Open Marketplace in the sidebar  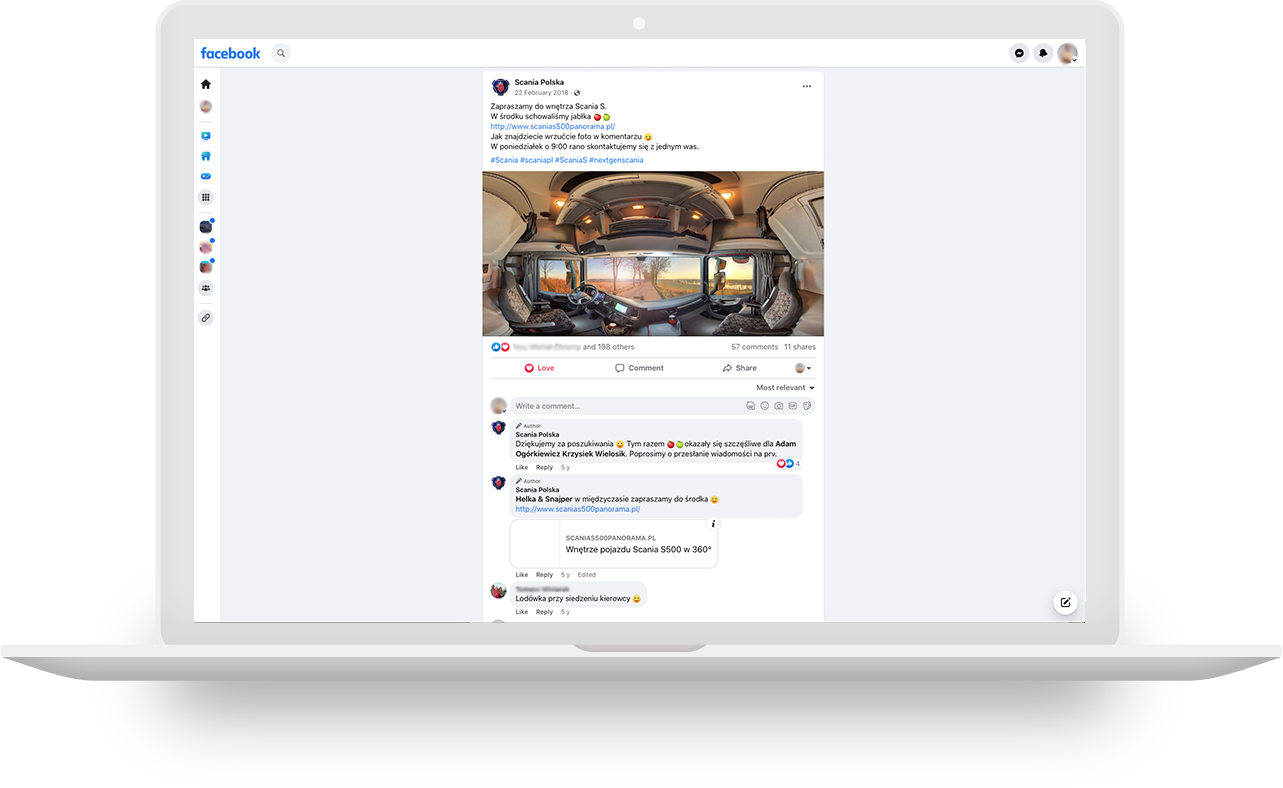[x=206, y=156]
